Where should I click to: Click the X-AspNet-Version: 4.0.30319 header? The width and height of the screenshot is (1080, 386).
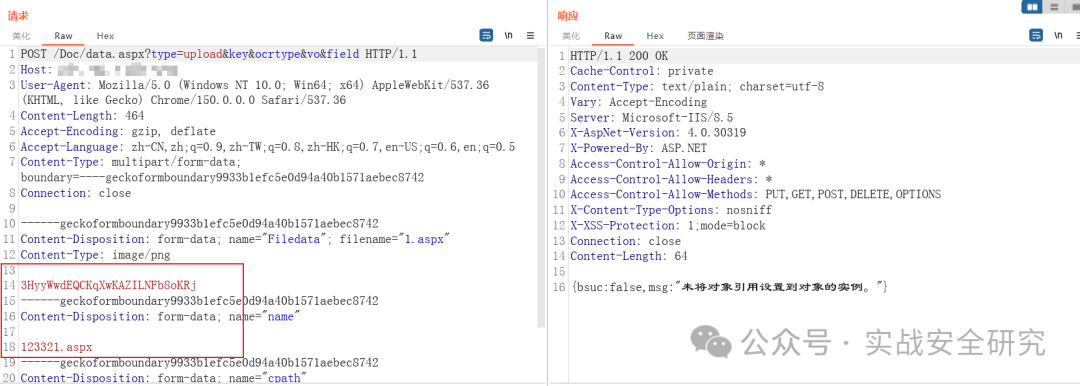coord(658,133)
